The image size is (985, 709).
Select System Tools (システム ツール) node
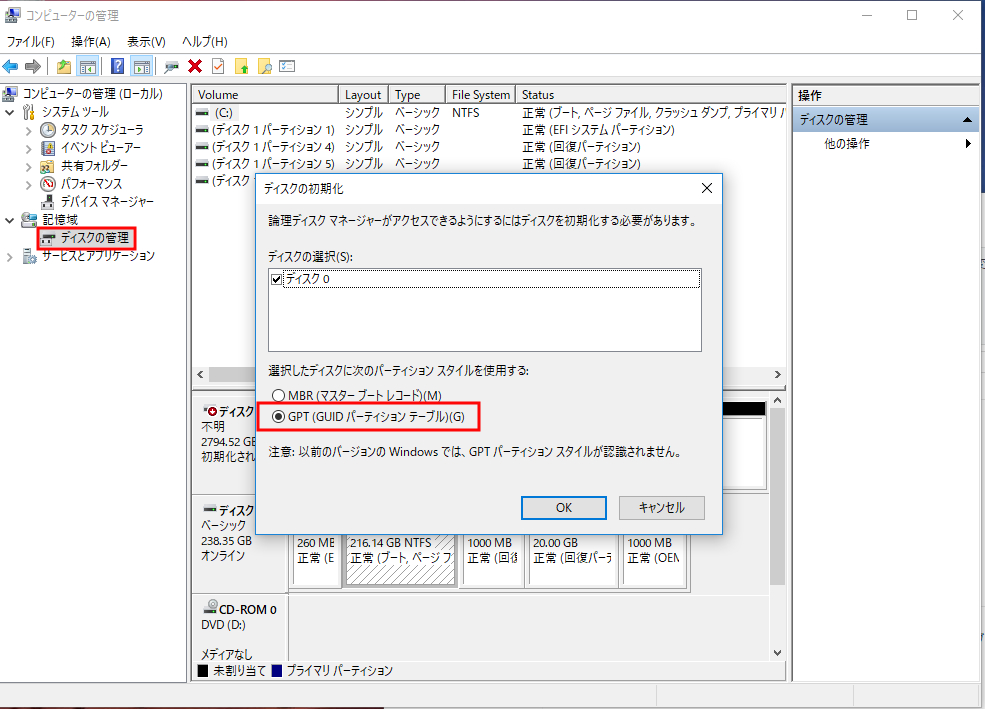pyautogui.click(x=75, y=112)
